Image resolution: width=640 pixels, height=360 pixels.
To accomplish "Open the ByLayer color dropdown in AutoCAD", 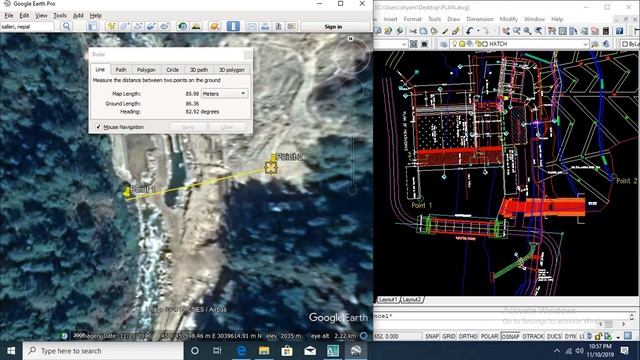I will (630, 44).
